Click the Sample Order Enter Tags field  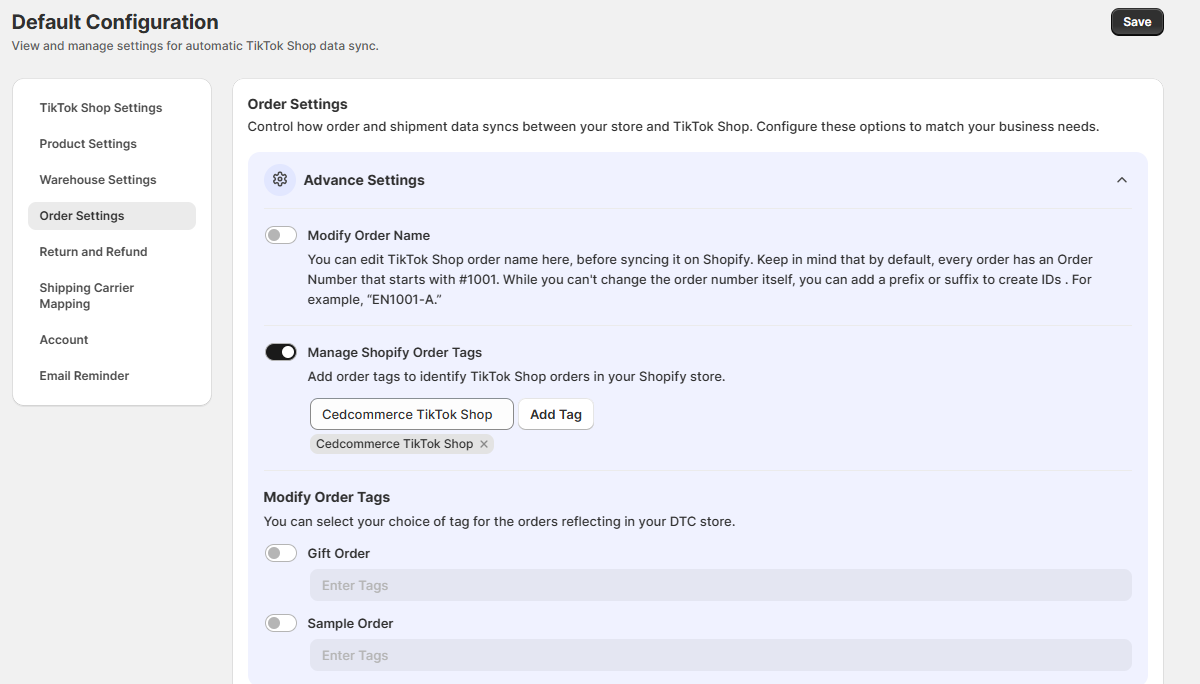[x=720, y=655]
